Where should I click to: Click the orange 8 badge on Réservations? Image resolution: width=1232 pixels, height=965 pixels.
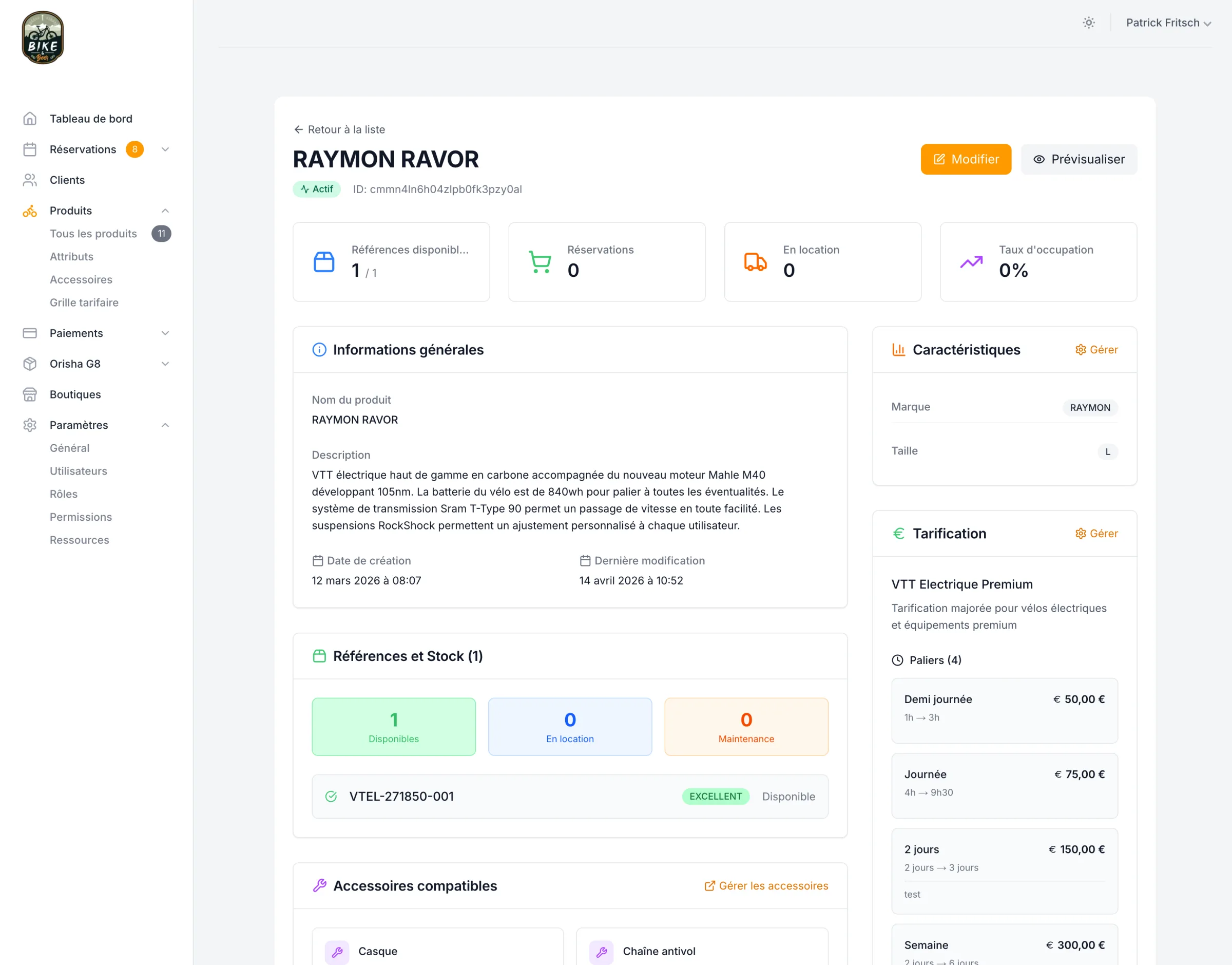coord(134,149)
